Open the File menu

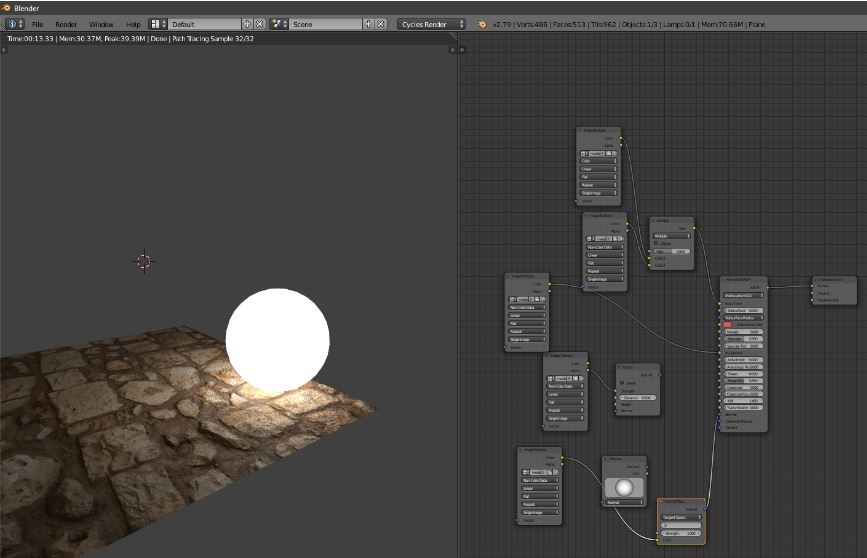[37, 23]
